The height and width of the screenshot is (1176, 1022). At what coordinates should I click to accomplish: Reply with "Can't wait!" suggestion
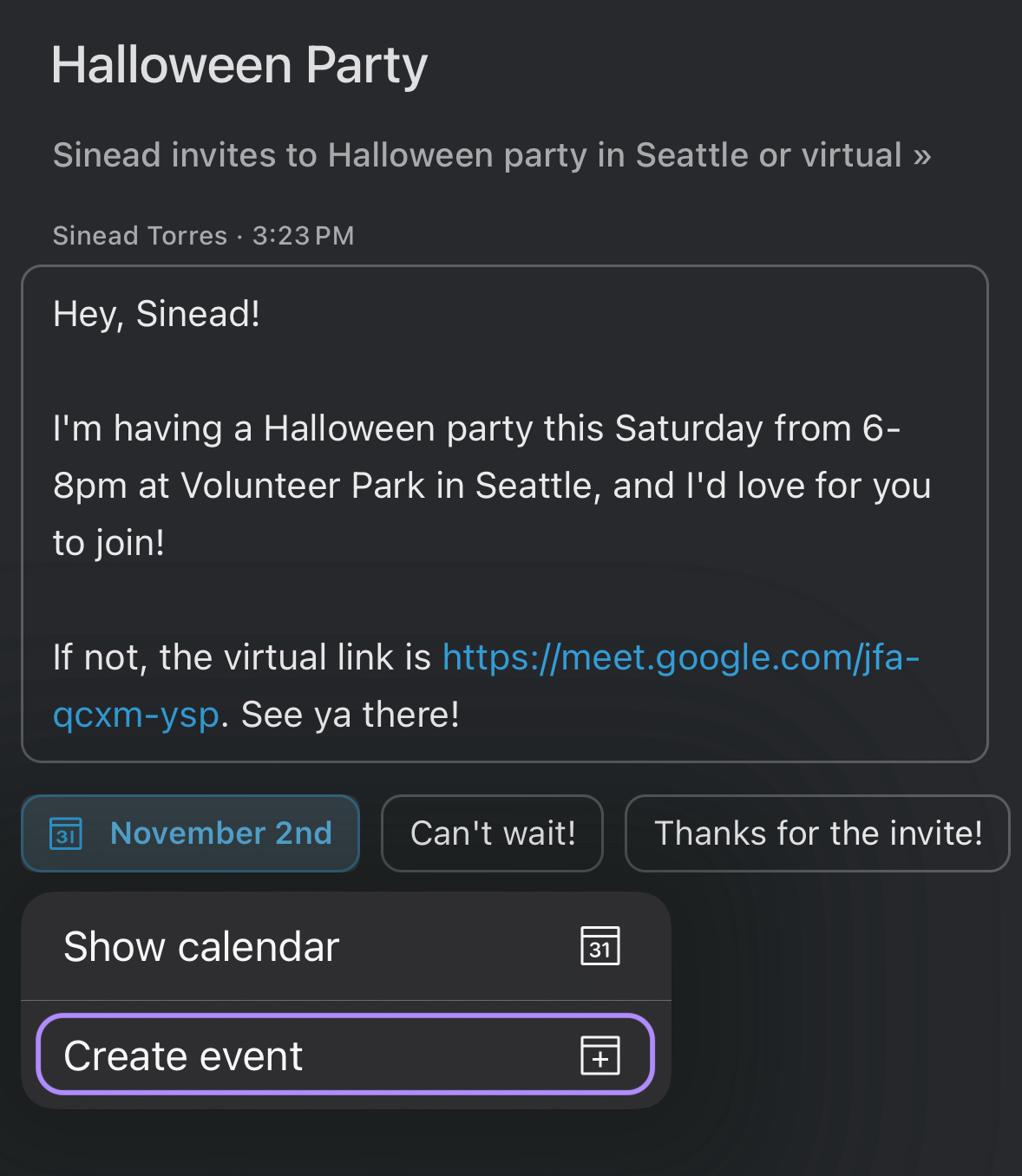pos(492,833)
